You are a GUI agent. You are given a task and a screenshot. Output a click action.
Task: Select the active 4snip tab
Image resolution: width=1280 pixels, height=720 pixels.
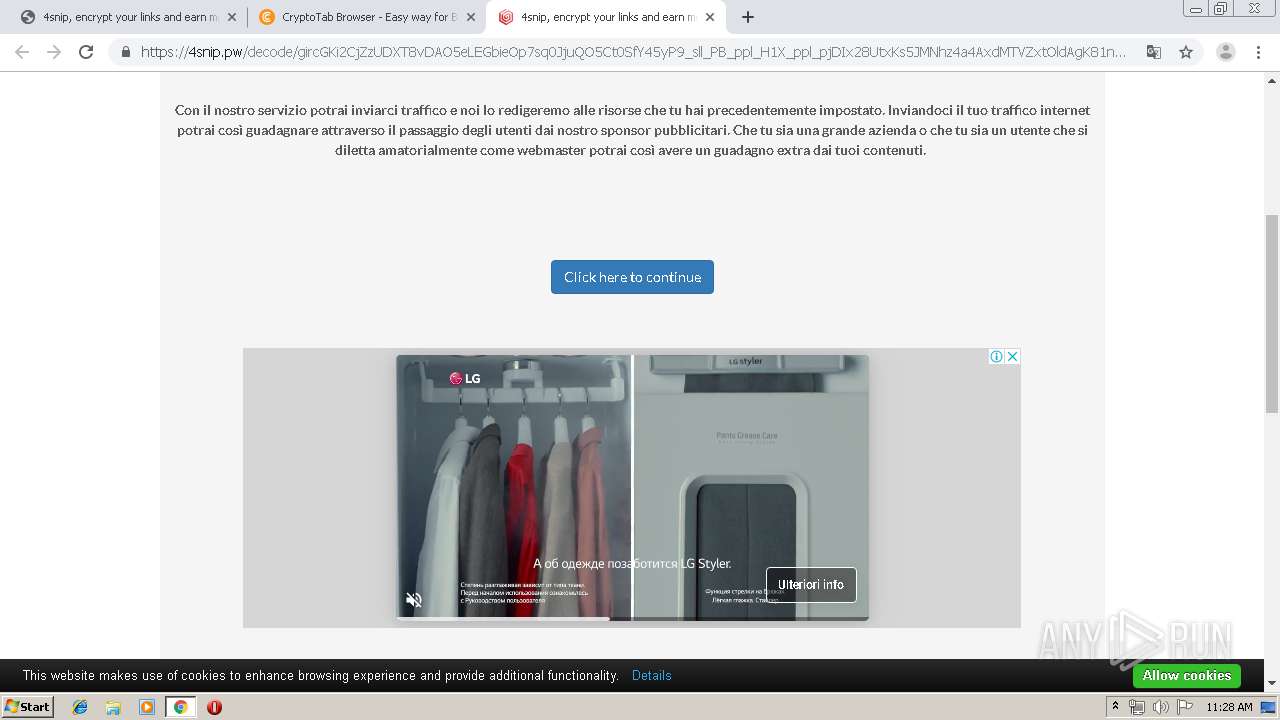click(605, 17)
